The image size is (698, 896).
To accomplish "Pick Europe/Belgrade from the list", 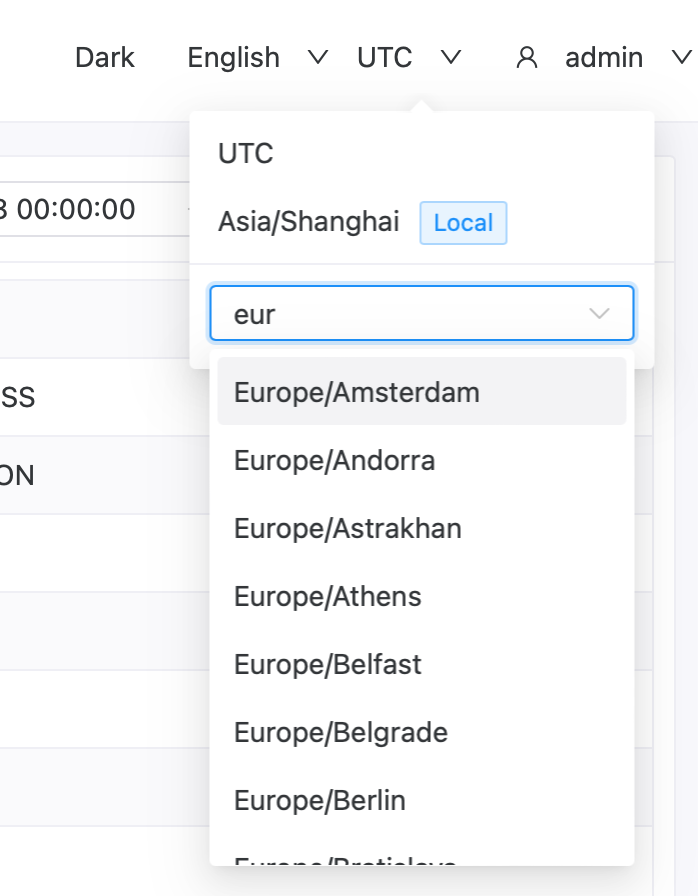I will 341,733.
